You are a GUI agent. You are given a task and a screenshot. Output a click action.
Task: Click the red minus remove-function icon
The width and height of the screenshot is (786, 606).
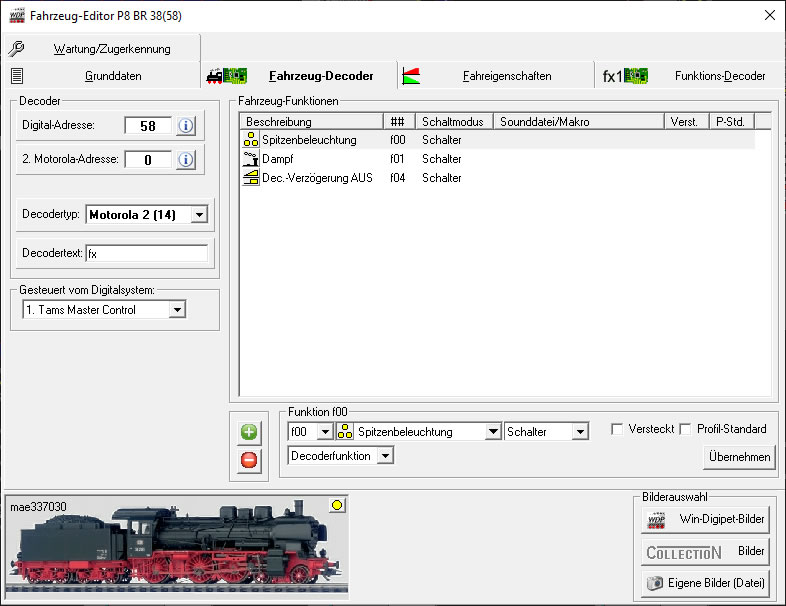click(249, 460)
